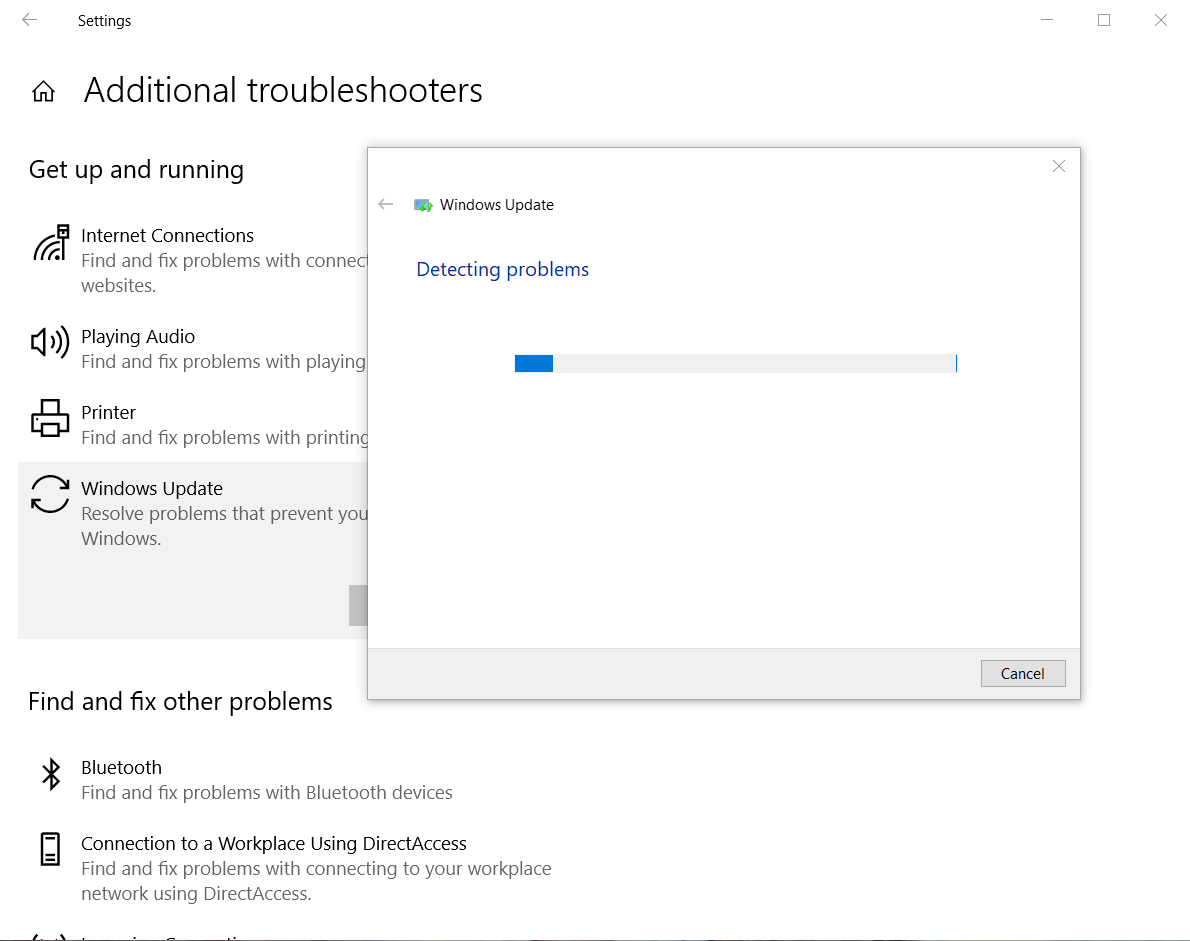Select the Windows Update troubleshooter entry
This screenshot has height=941, width=1190.
coord(193,550)
